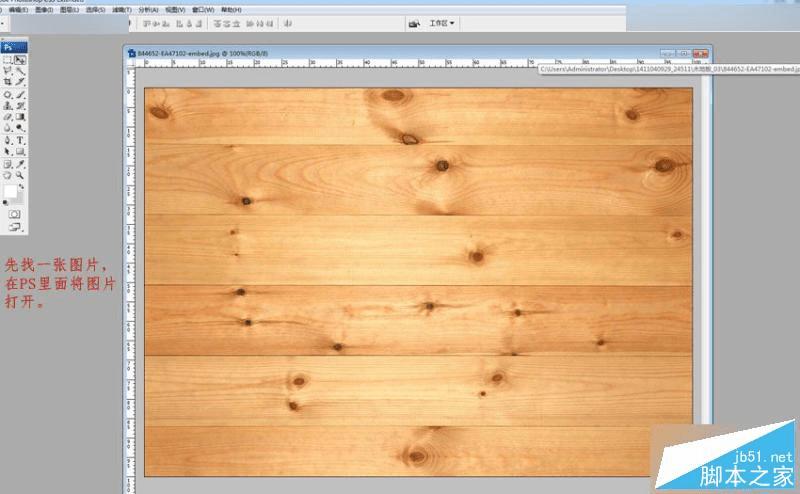Toggle Quick Mask mode
Image resolution: width=800 pixels, height=494 pixels.
14,214
